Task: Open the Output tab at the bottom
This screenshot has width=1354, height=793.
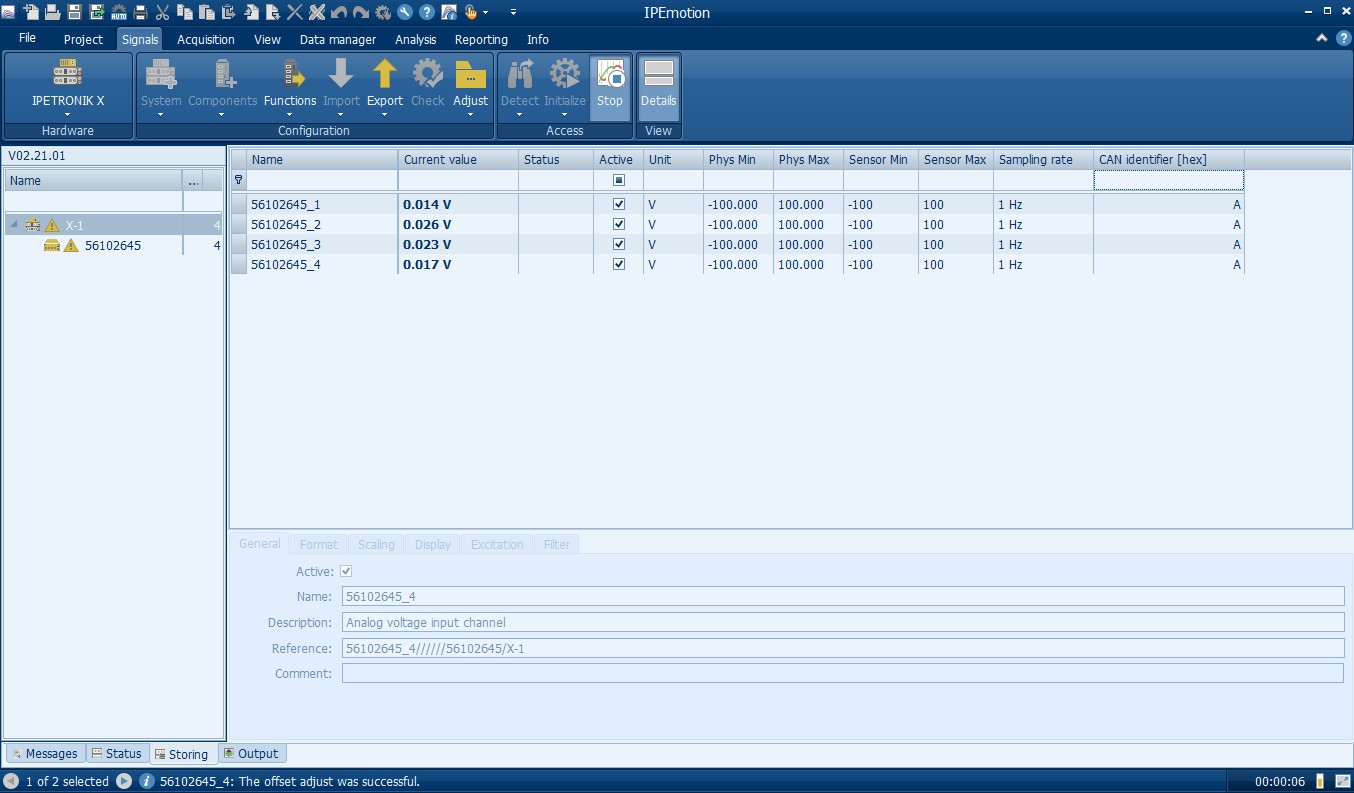Action: [252, 754]
